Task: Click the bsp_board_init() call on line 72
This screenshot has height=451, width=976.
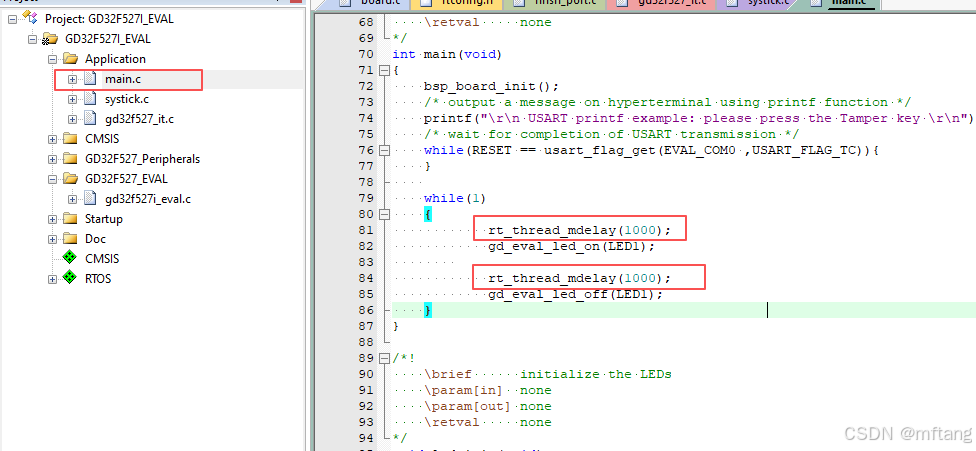Action: (492, 86)
